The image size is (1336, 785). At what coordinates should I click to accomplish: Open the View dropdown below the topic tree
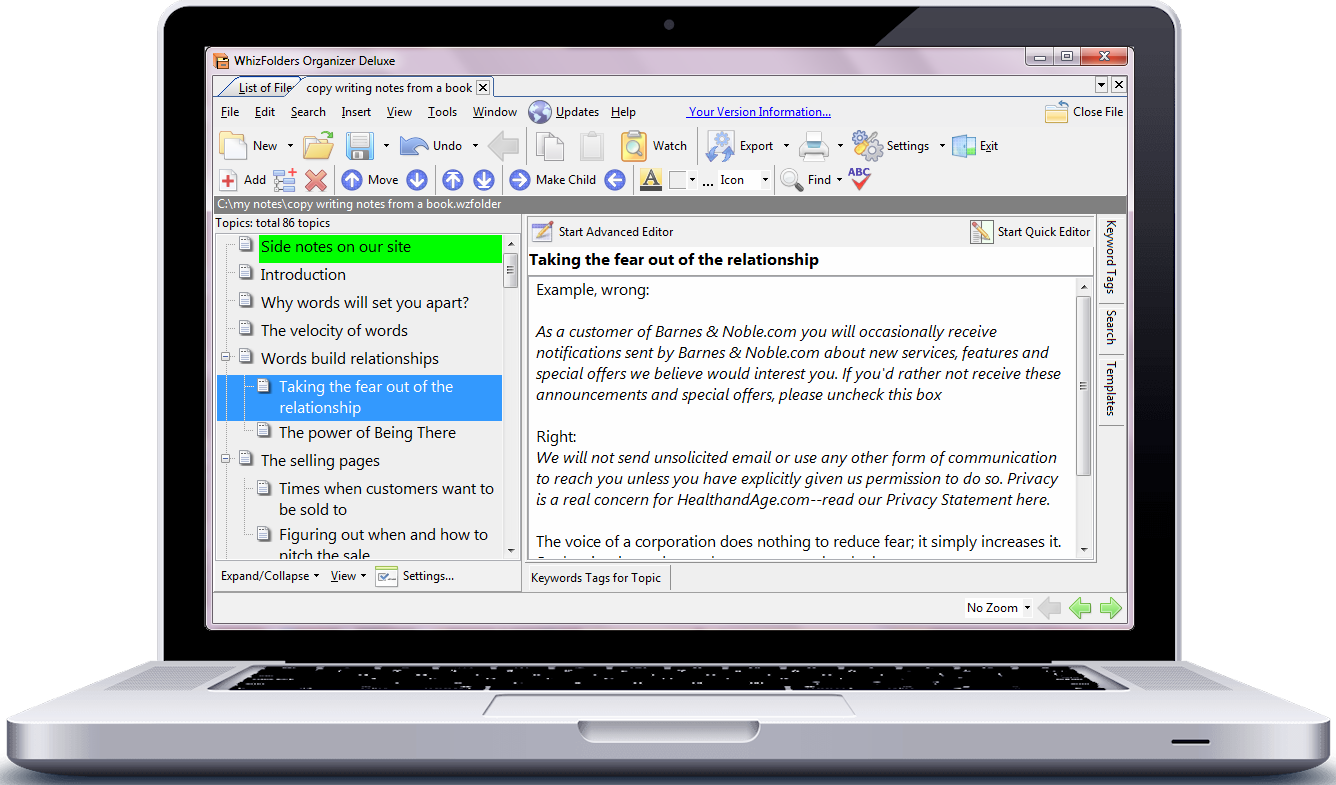(x=348, y=576)
